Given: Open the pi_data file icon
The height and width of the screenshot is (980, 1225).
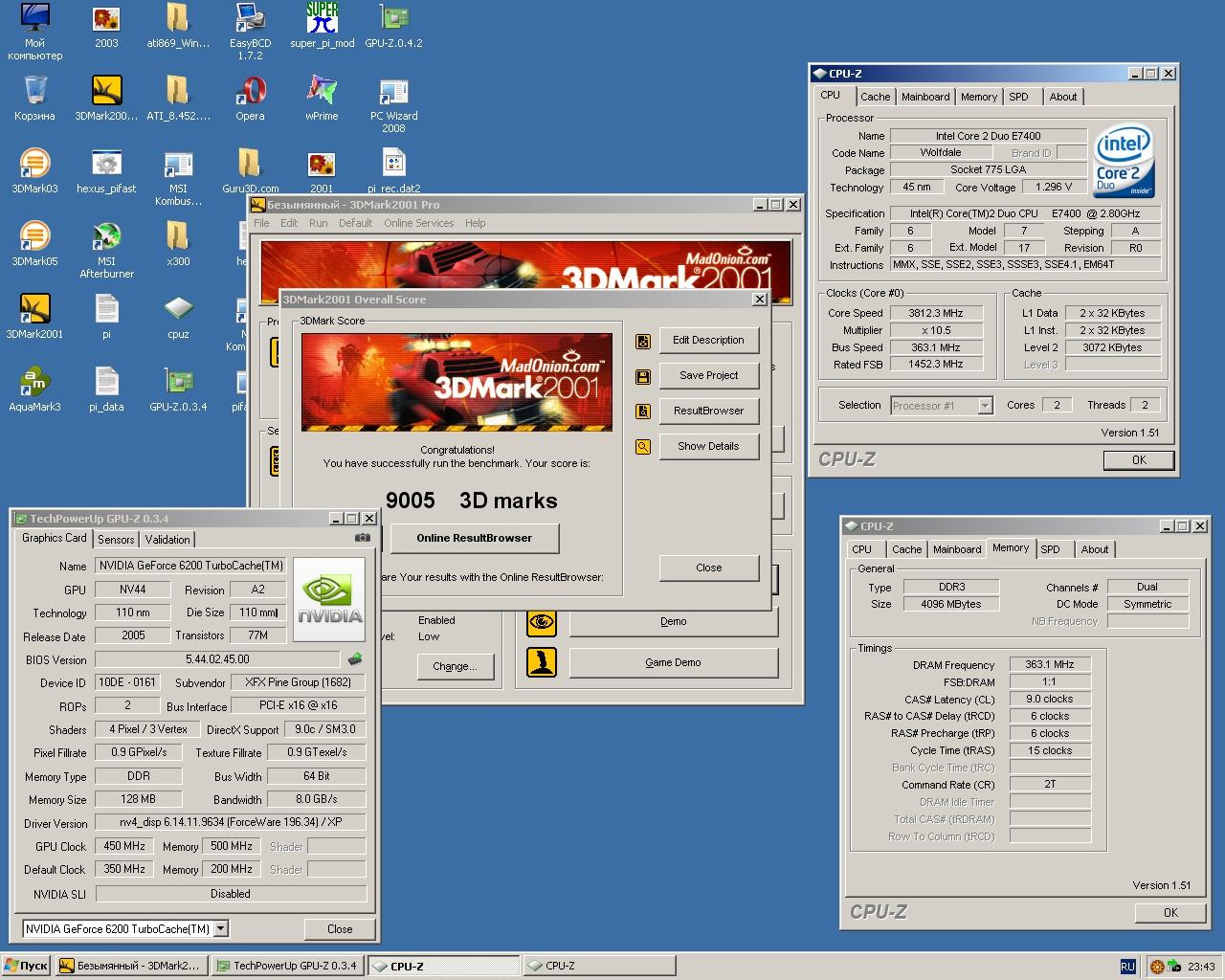Looking at the screenshot, I should click(x=106, y=389).
